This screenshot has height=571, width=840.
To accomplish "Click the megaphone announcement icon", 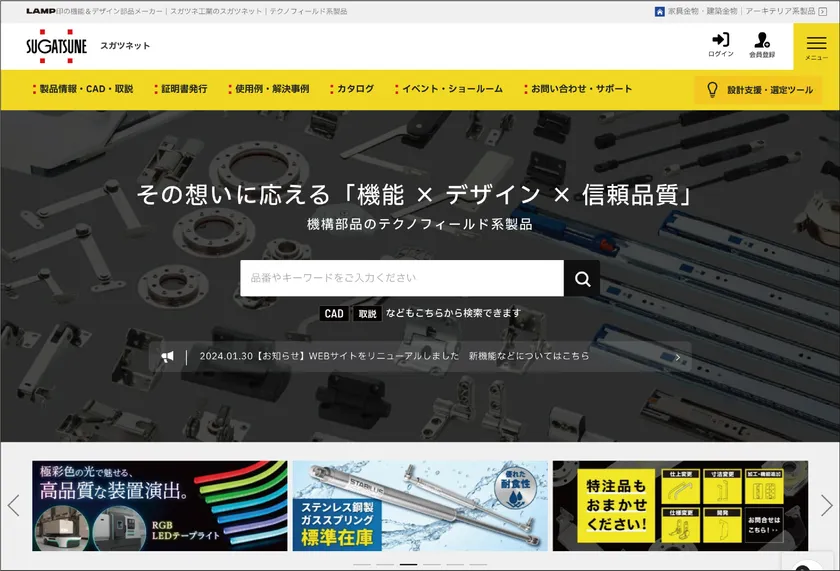I will point(168,356).
